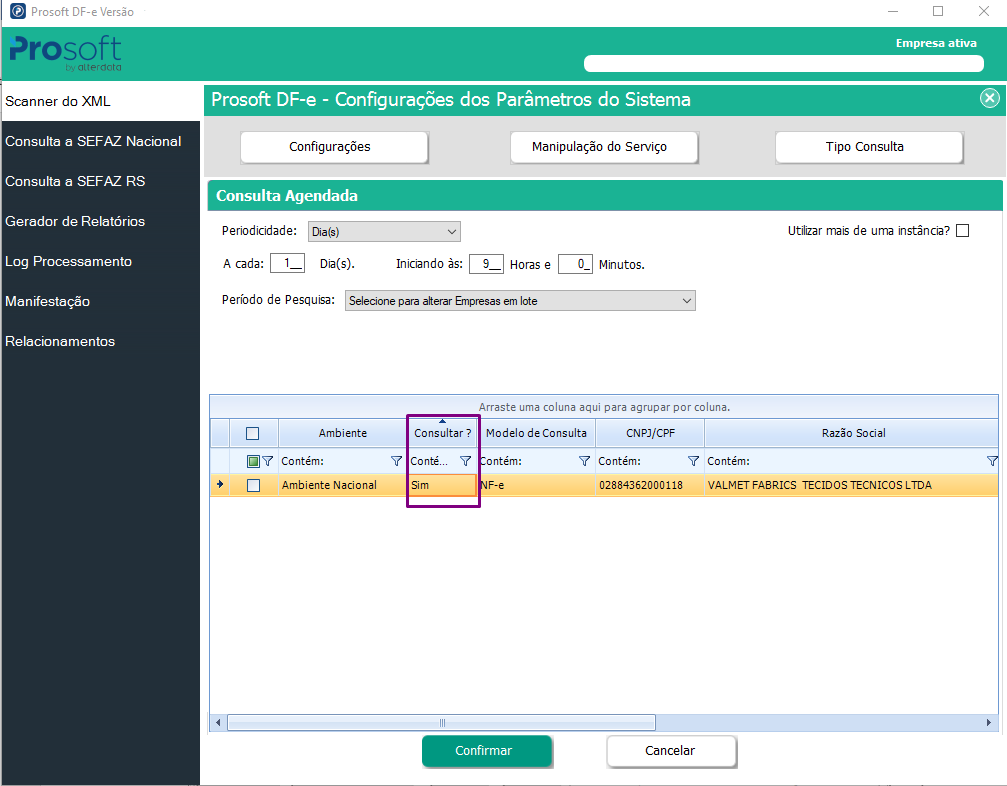Click the grid horizontal scrollbar thumb
Viewport: 1007px width, 786px height.
pos(442,723)
